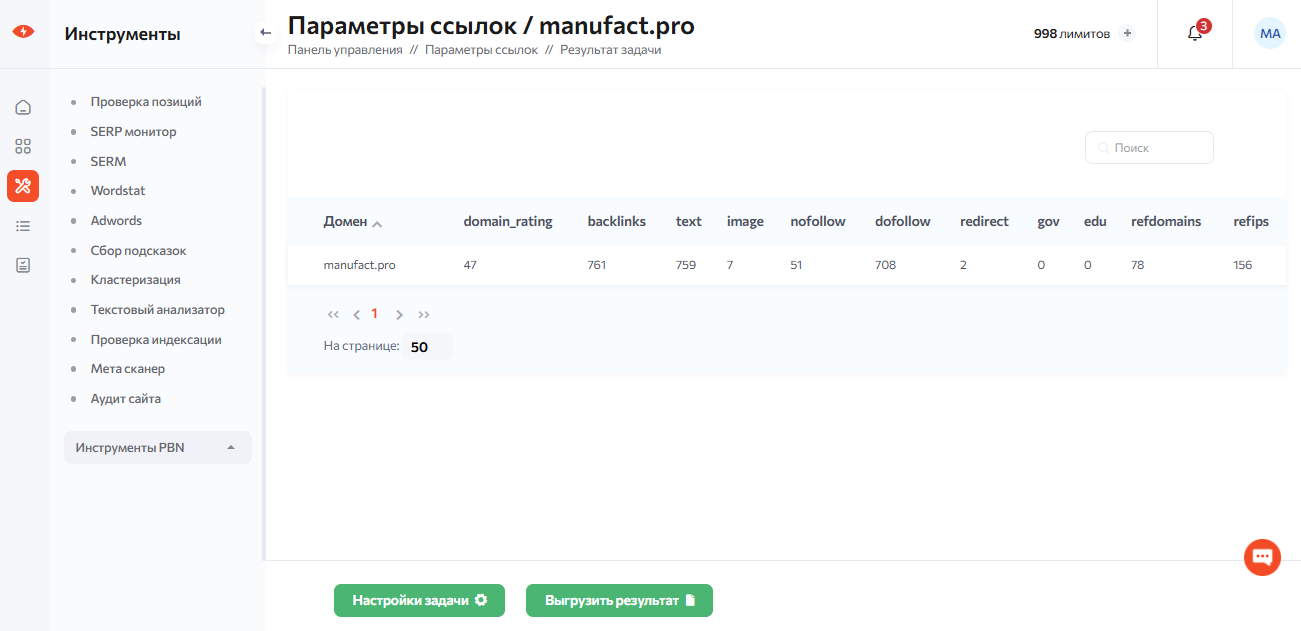Open Мета сканер tool
Screen dimensions: 1301x631
(127, 369)
